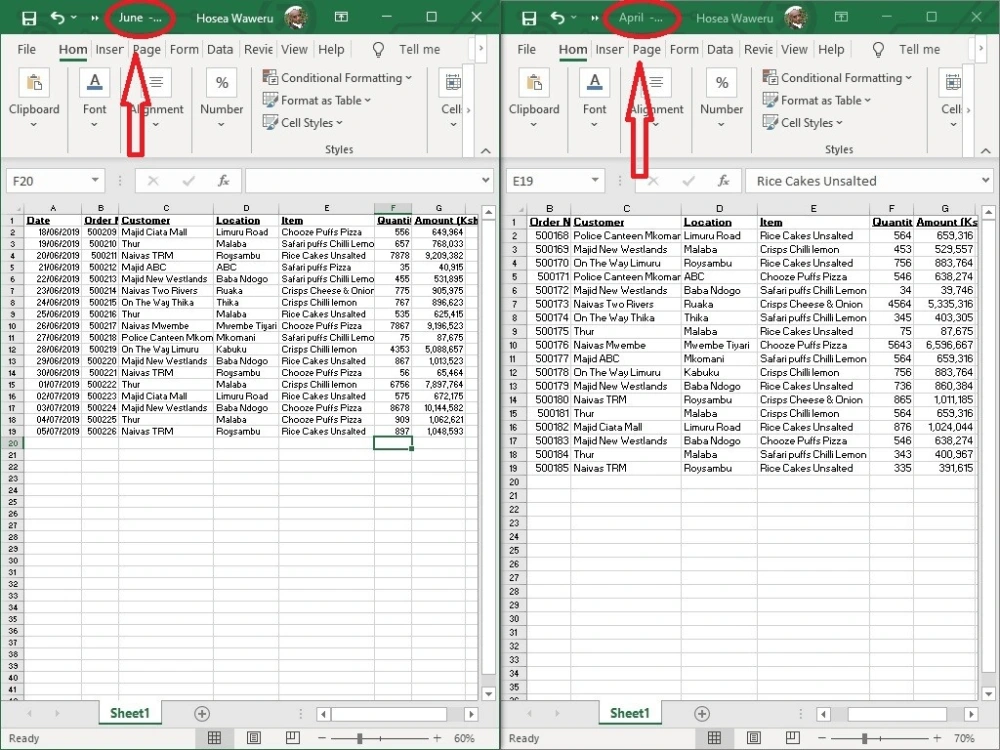Open the Redo dropdown arrow in April workbook
1000x750 pixels.
pyautogui.click(x=573, y=17)
